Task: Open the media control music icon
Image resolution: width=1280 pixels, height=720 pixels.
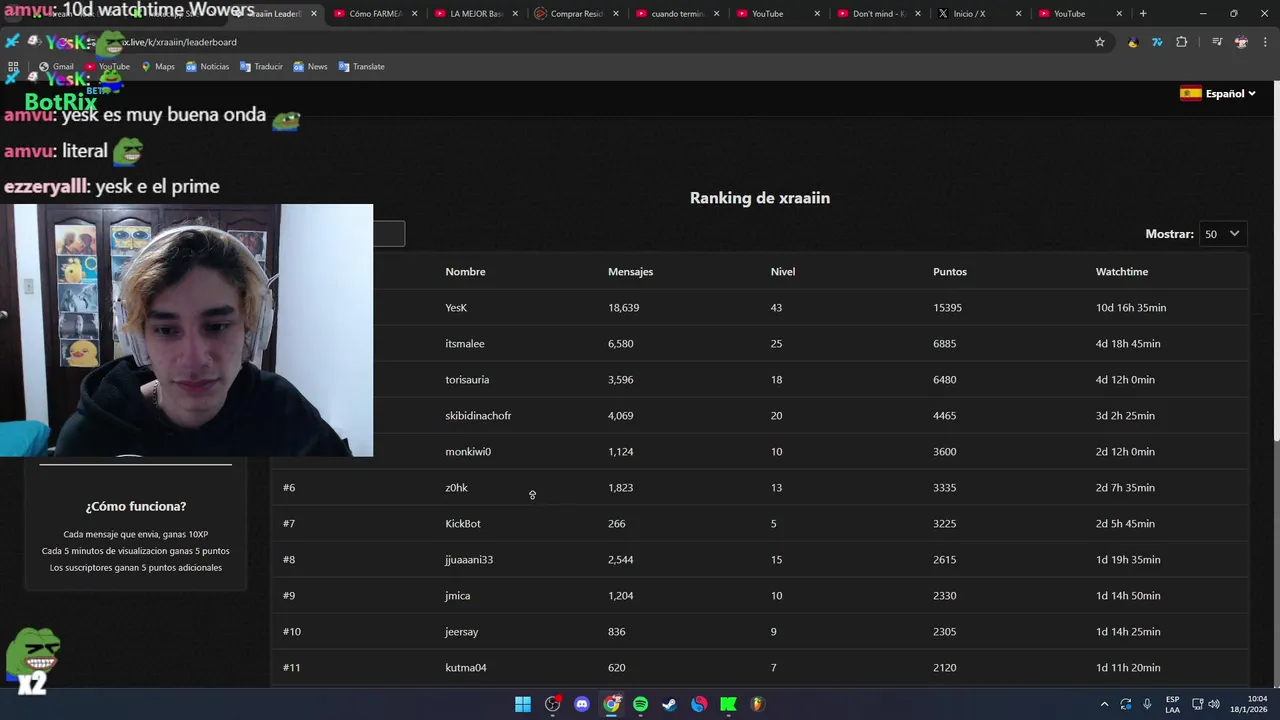Action: click(1217, 42)
